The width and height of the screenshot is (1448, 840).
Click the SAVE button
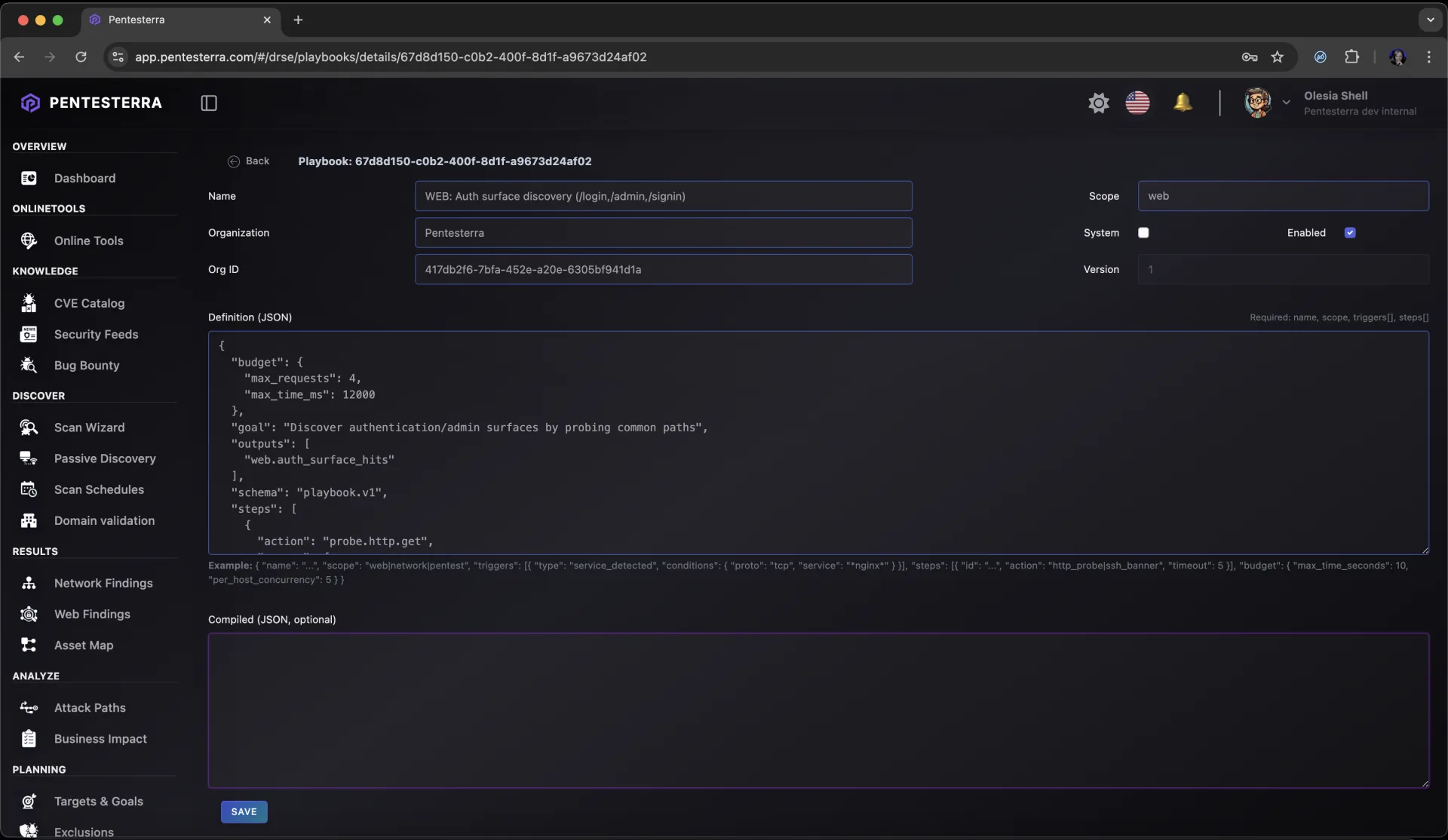pyautogui.click(x=244, y=812)
